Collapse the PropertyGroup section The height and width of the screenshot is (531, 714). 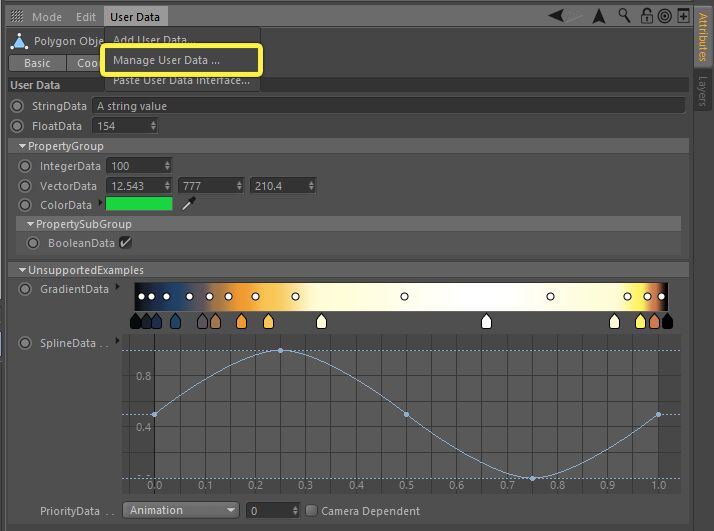point(22,147)
